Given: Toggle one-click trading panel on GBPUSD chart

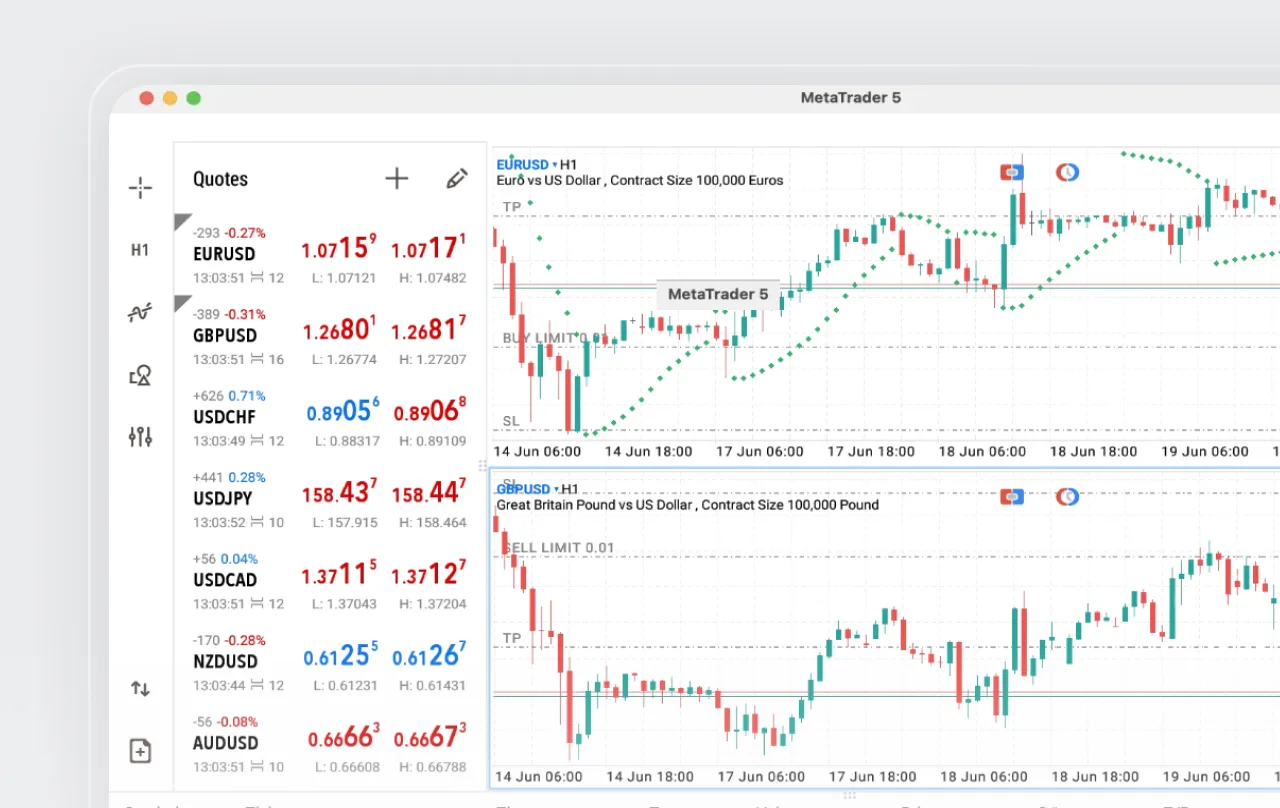Looking at the screenshot, I should 1012,496.
